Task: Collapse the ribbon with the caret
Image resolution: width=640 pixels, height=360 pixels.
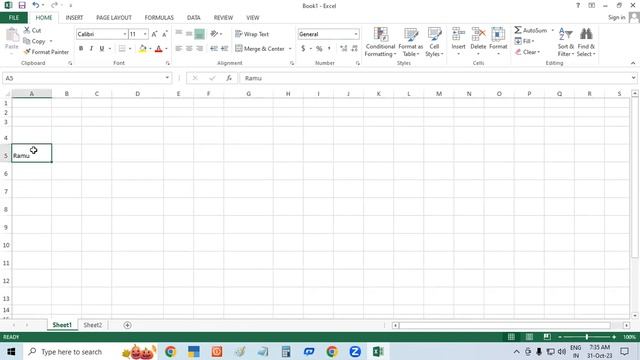Action: point(633,63)
